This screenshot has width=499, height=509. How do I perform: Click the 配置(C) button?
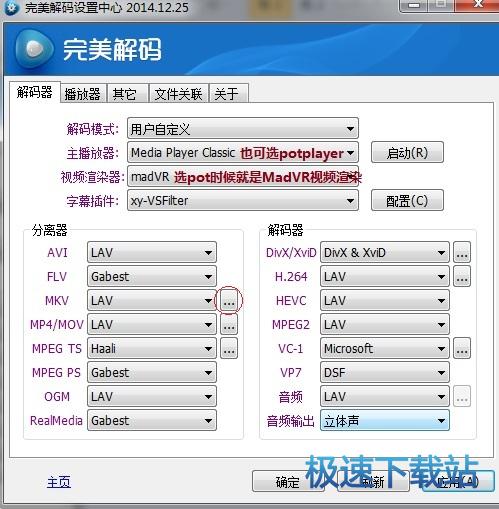[407, 201]
